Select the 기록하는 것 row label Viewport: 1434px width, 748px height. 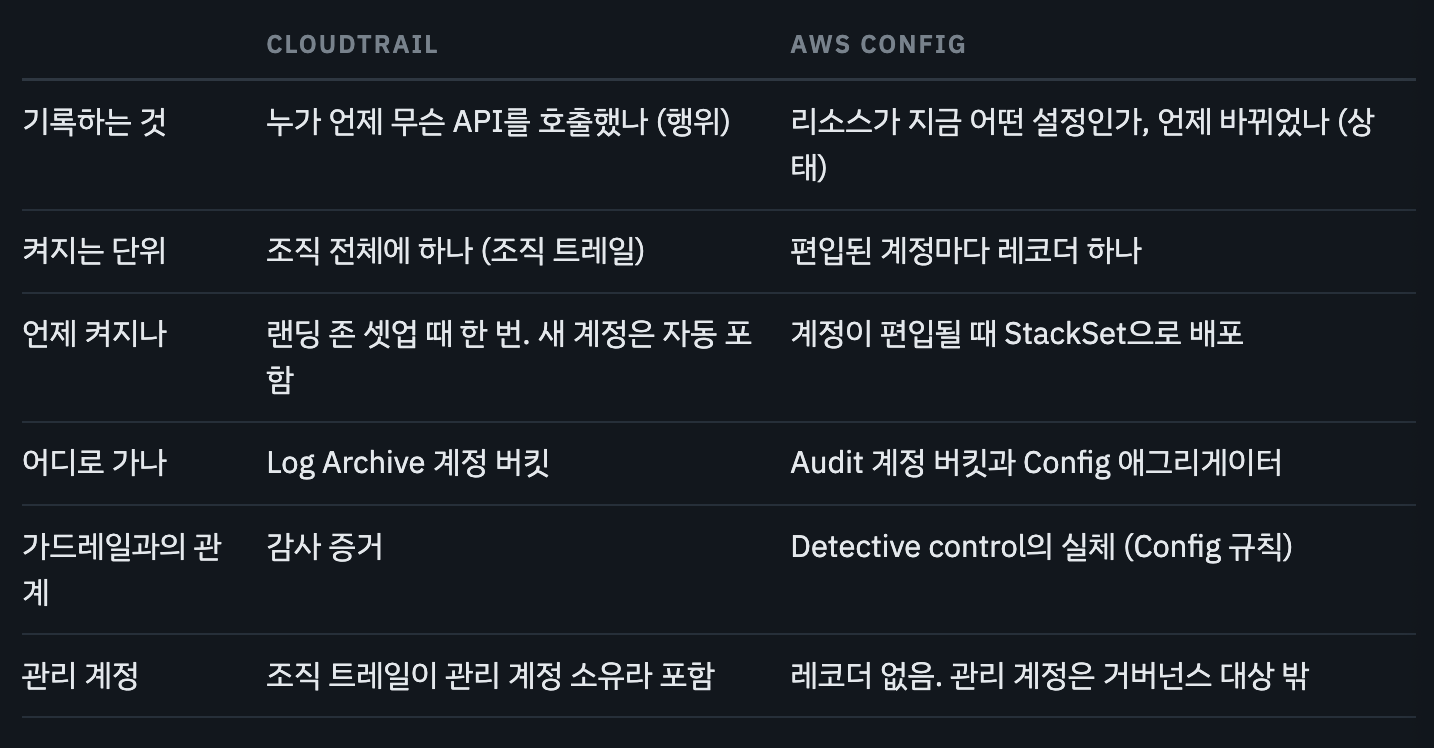[94, 123]
